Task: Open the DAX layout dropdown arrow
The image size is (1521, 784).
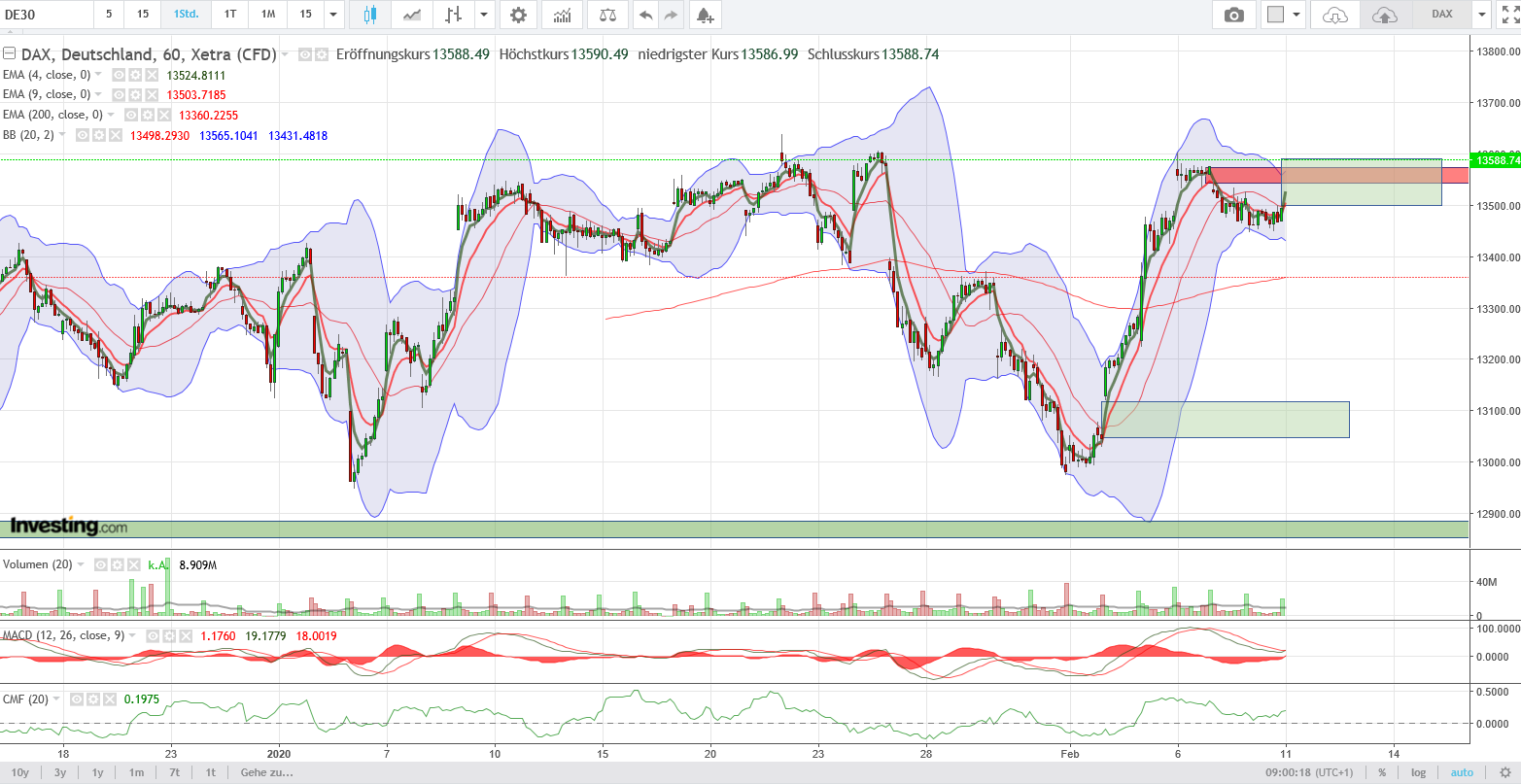Action: (x=1480, y=15)
